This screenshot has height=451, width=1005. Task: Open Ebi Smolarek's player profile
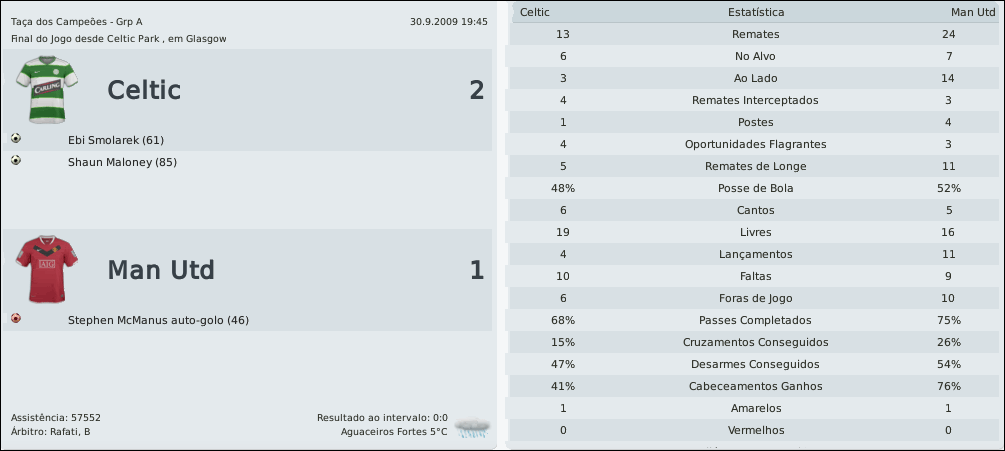point(115,140)
